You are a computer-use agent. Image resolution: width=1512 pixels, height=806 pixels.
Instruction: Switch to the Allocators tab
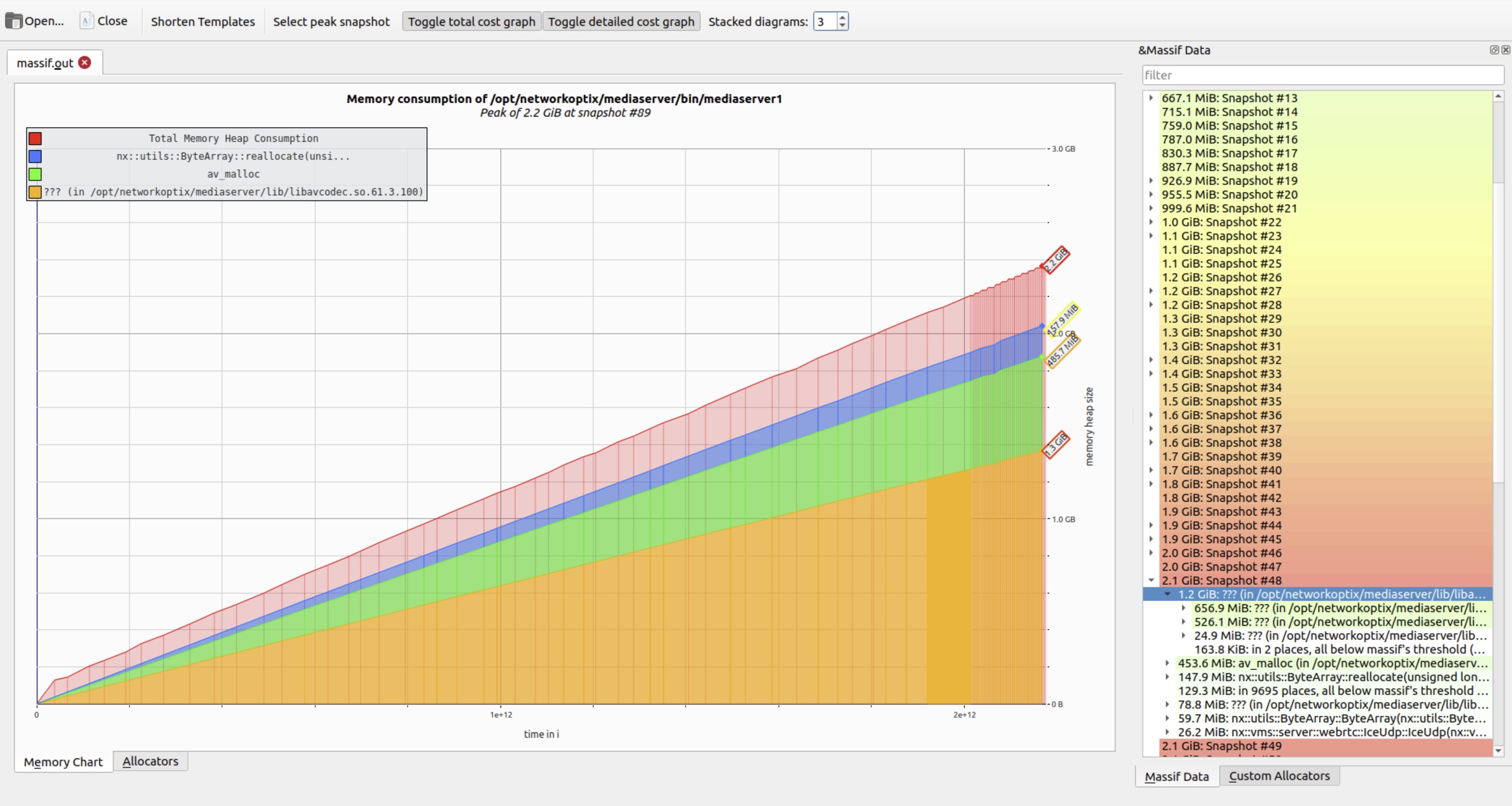150,761
